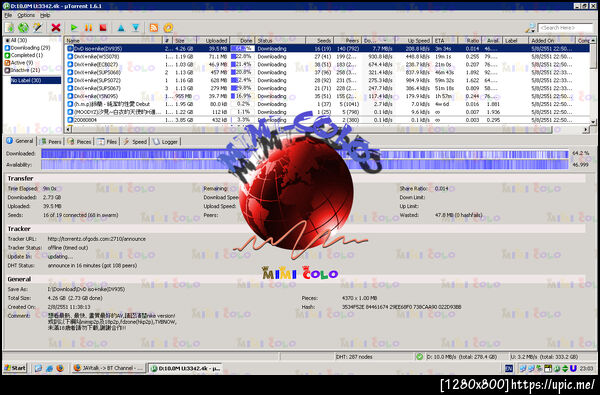The width and height of the screenshot is (600, 395).
Task: Click the horizontal scrollbar left arrow of torrent list
Action: pos(68,130)
